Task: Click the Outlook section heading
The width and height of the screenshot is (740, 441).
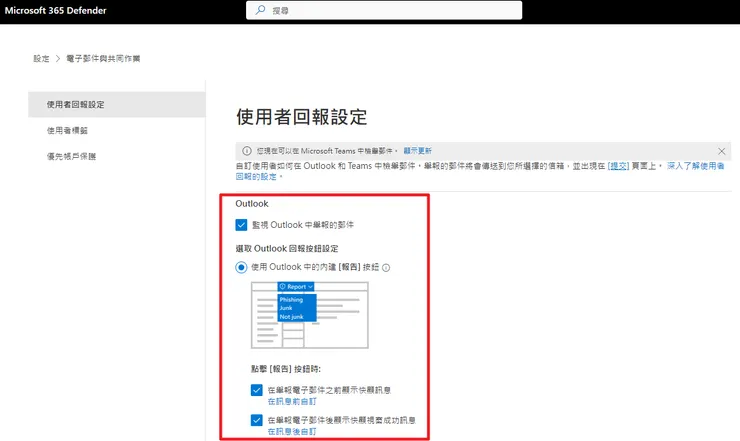Action: [252, 204]
